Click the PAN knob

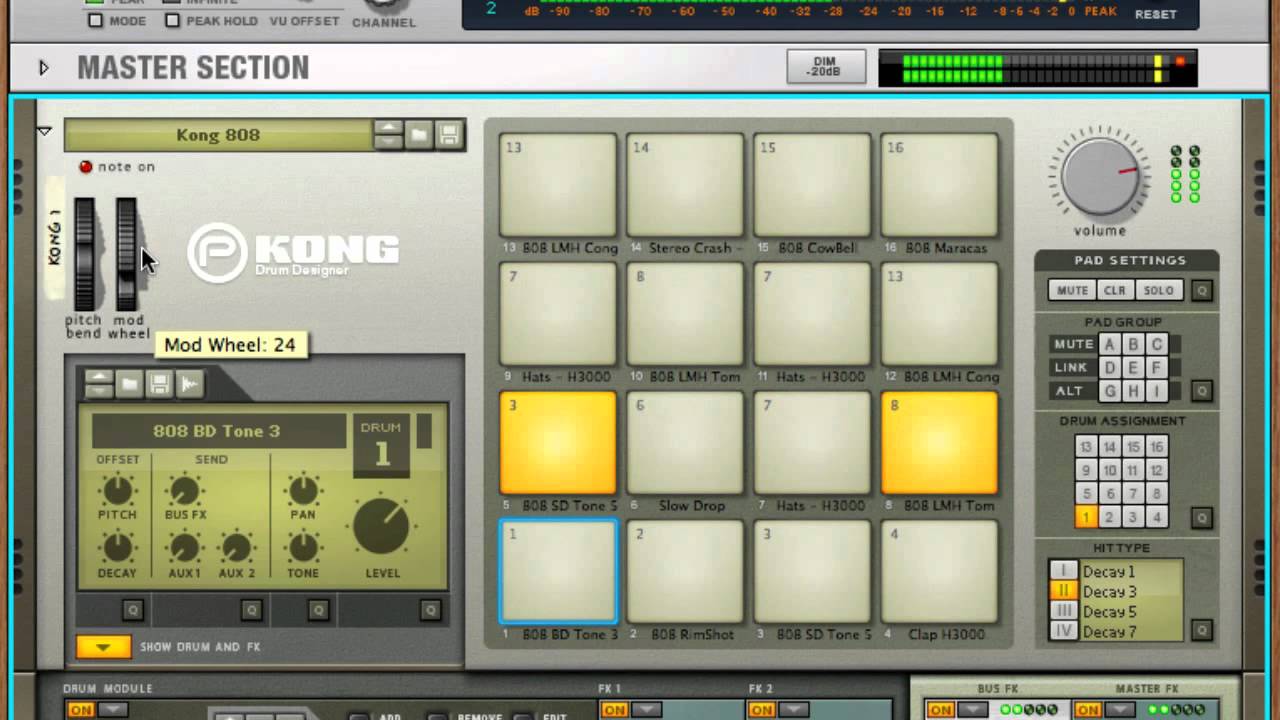[x=302, y=490]
